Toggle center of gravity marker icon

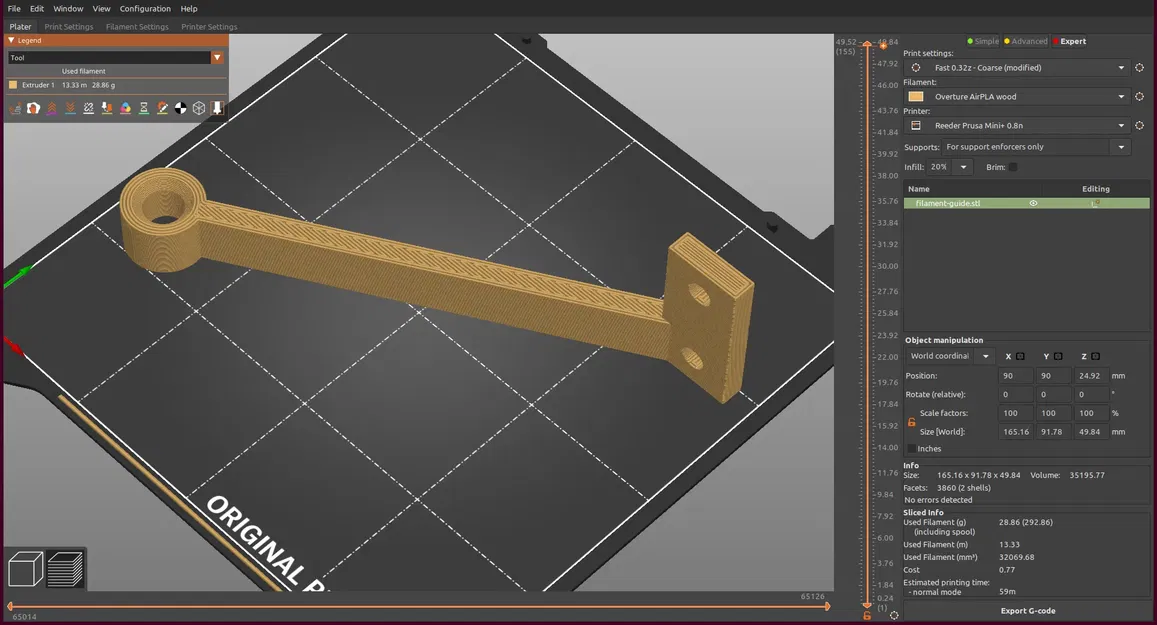pos(181,108)
